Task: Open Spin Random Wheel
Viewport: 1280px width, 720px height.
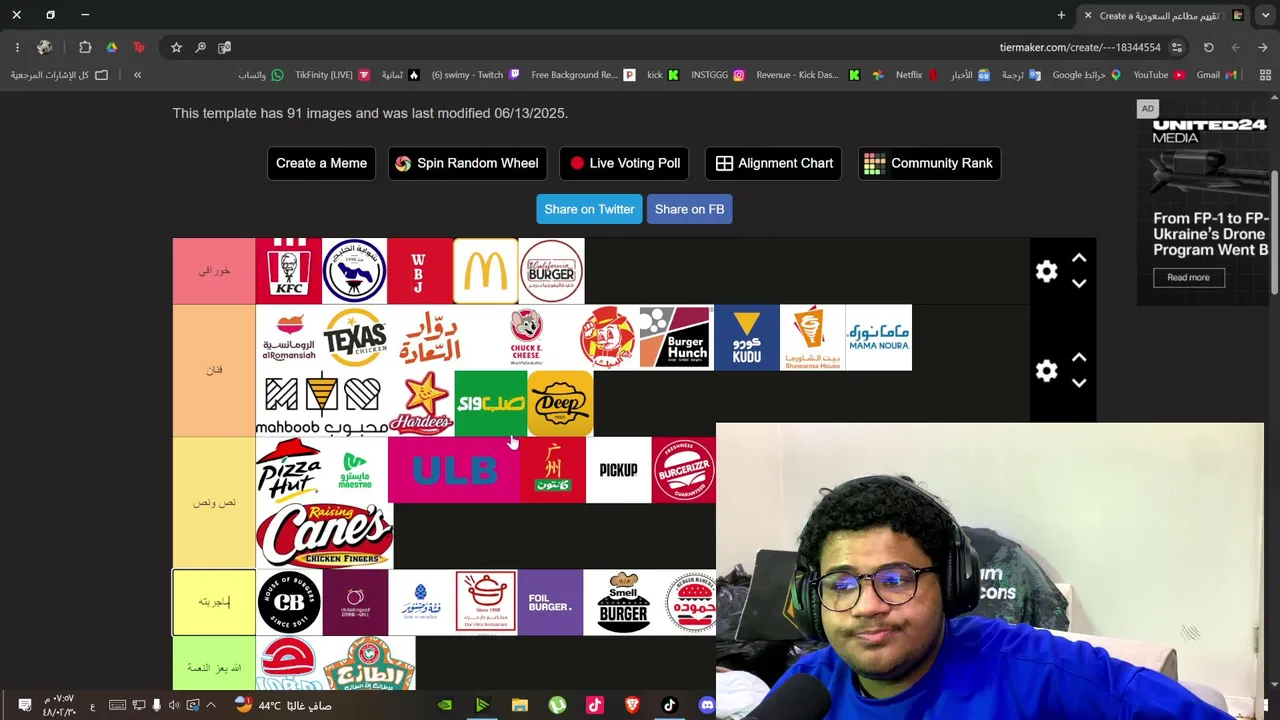Action: point(467,163)
